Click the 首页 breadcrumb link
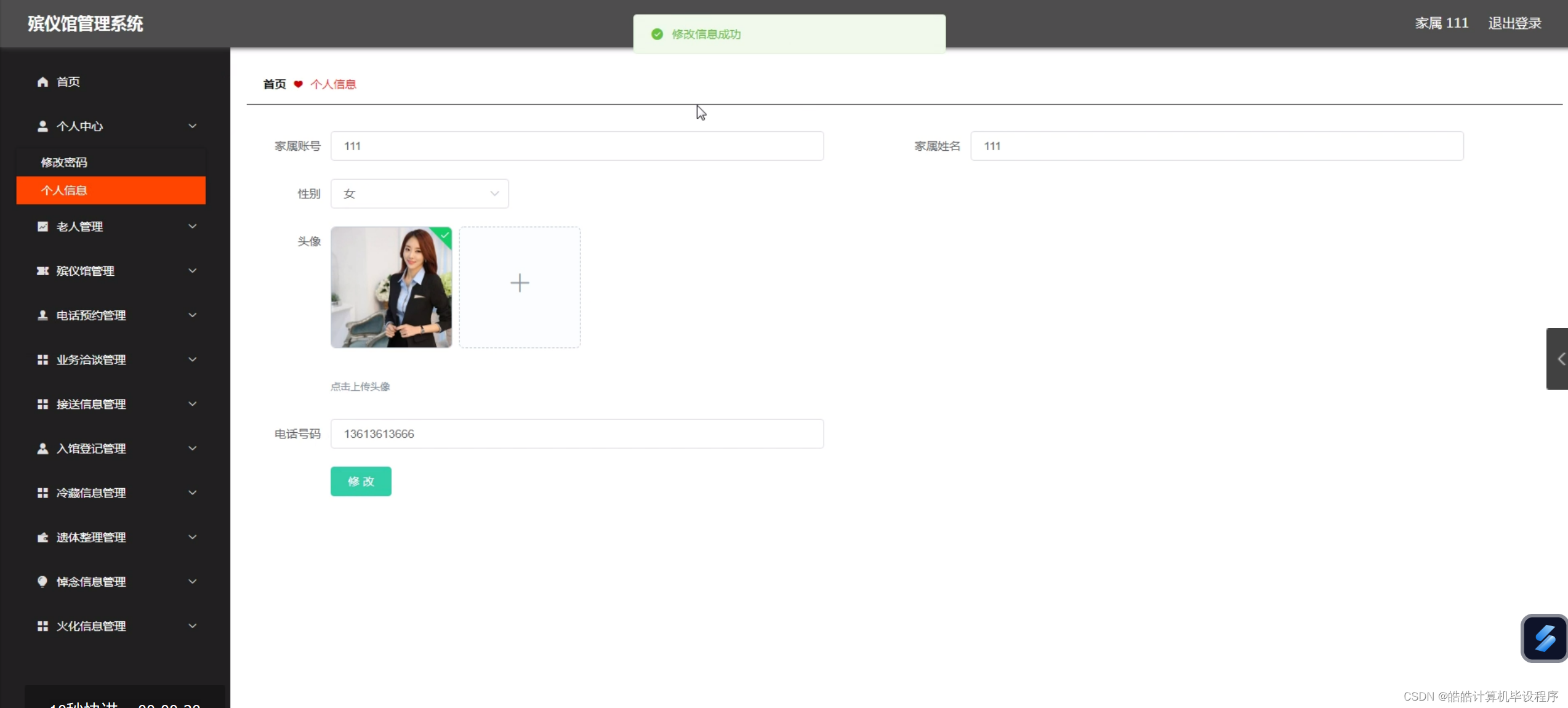The image size is (1568, 708). (275, 84)
